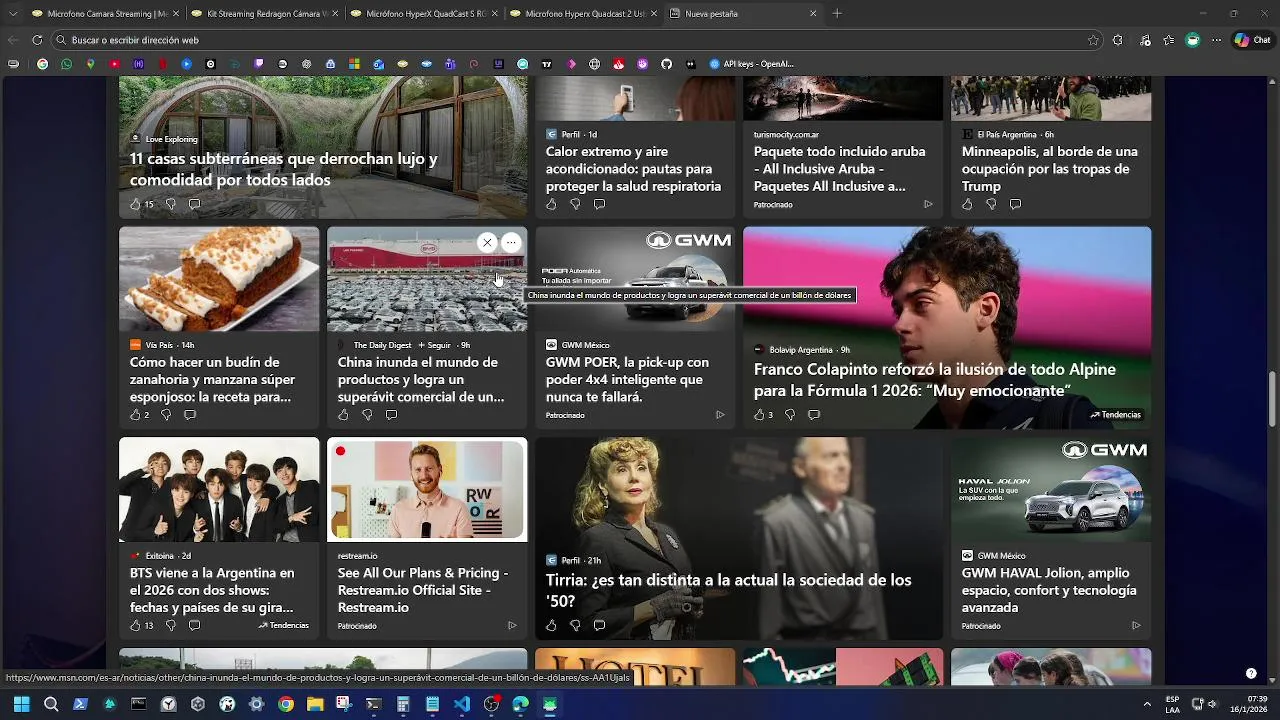The height and width of the screenshot is (720, 1280).
Task: Like the BTS viene a la Argentina article
Action: tap(135, 626)
